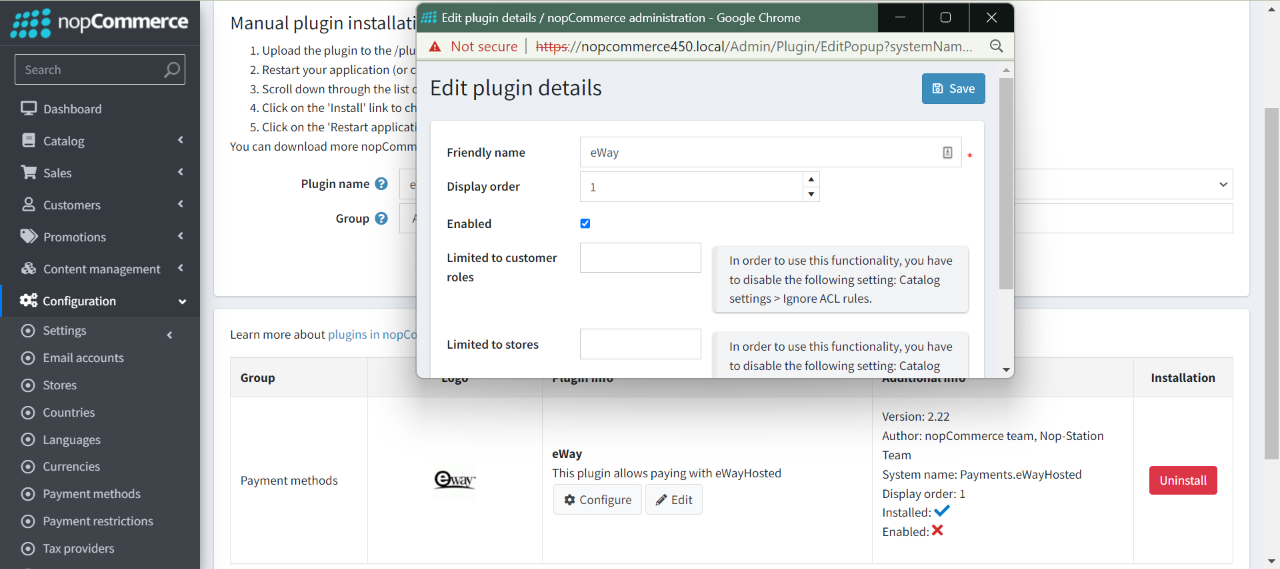The width and height of the screenshot is (1280, 569).
Task: Focus the sidebar Search box
Action: pos(100,70)
